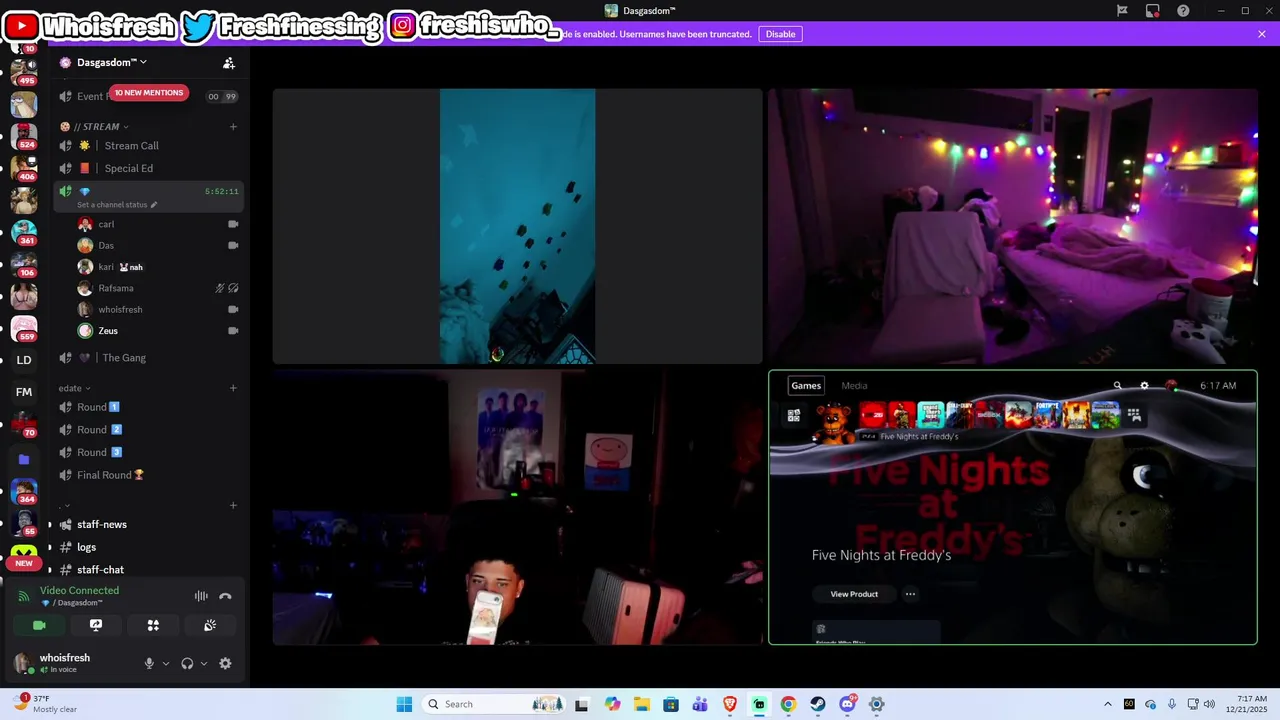Open the Discord help question mark icon
The image size is (1280, 720).
point(1184,11)
